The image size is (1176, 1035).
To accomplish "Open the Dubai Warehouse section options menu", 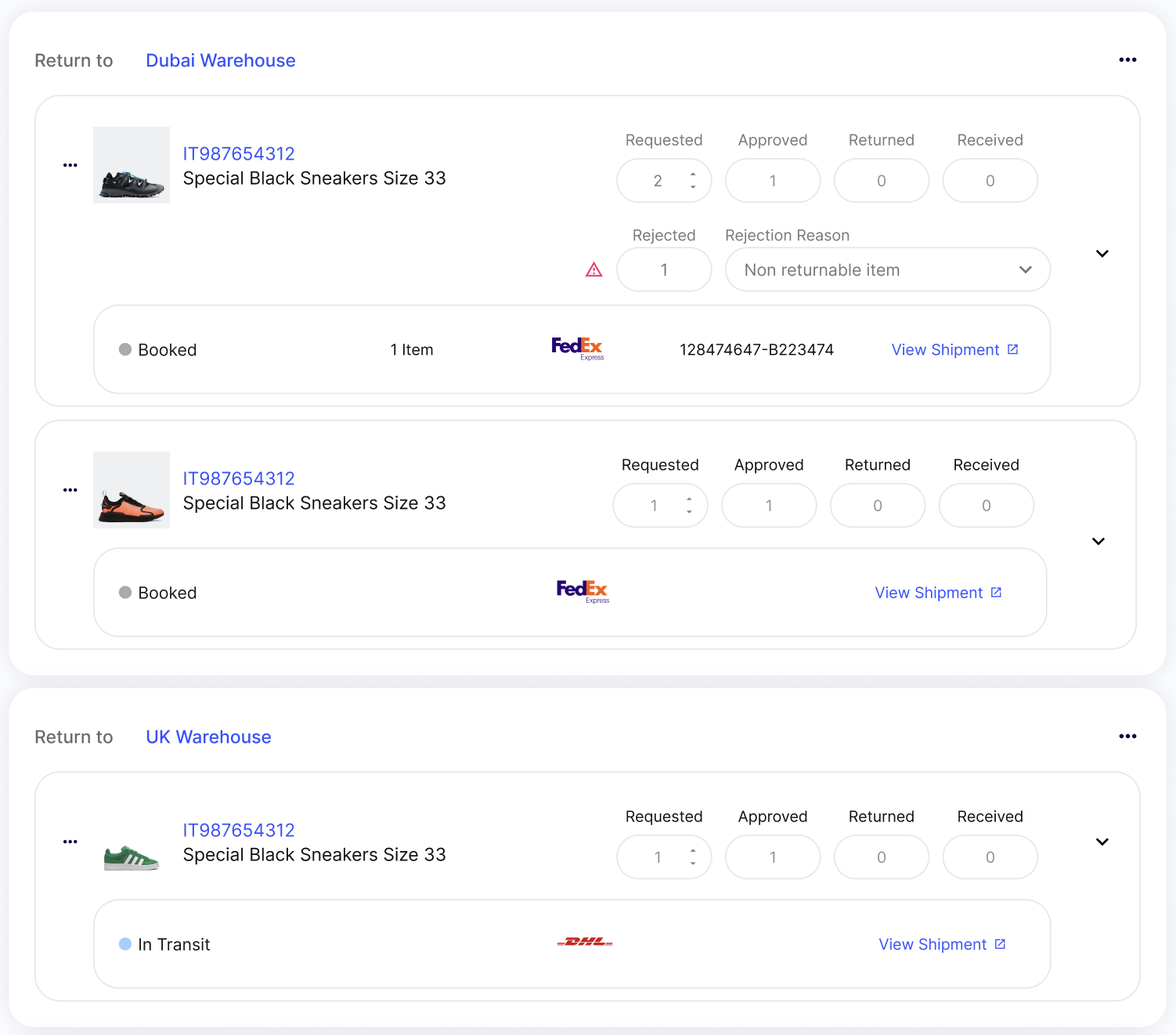I will pyautogui.click(x=1127, y=60).
